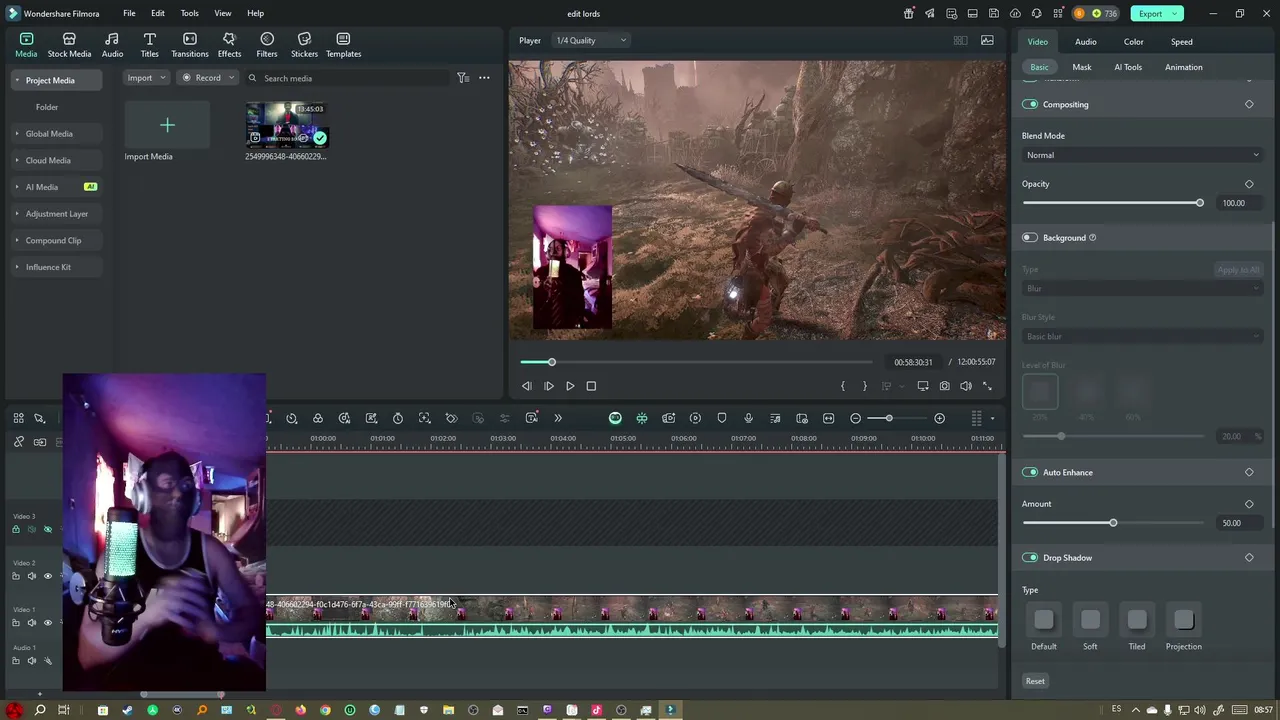This screenshot has width=1280, height=720.
Task: Click the marker shield icon in timeline toolbar
Action: (721, 418)
